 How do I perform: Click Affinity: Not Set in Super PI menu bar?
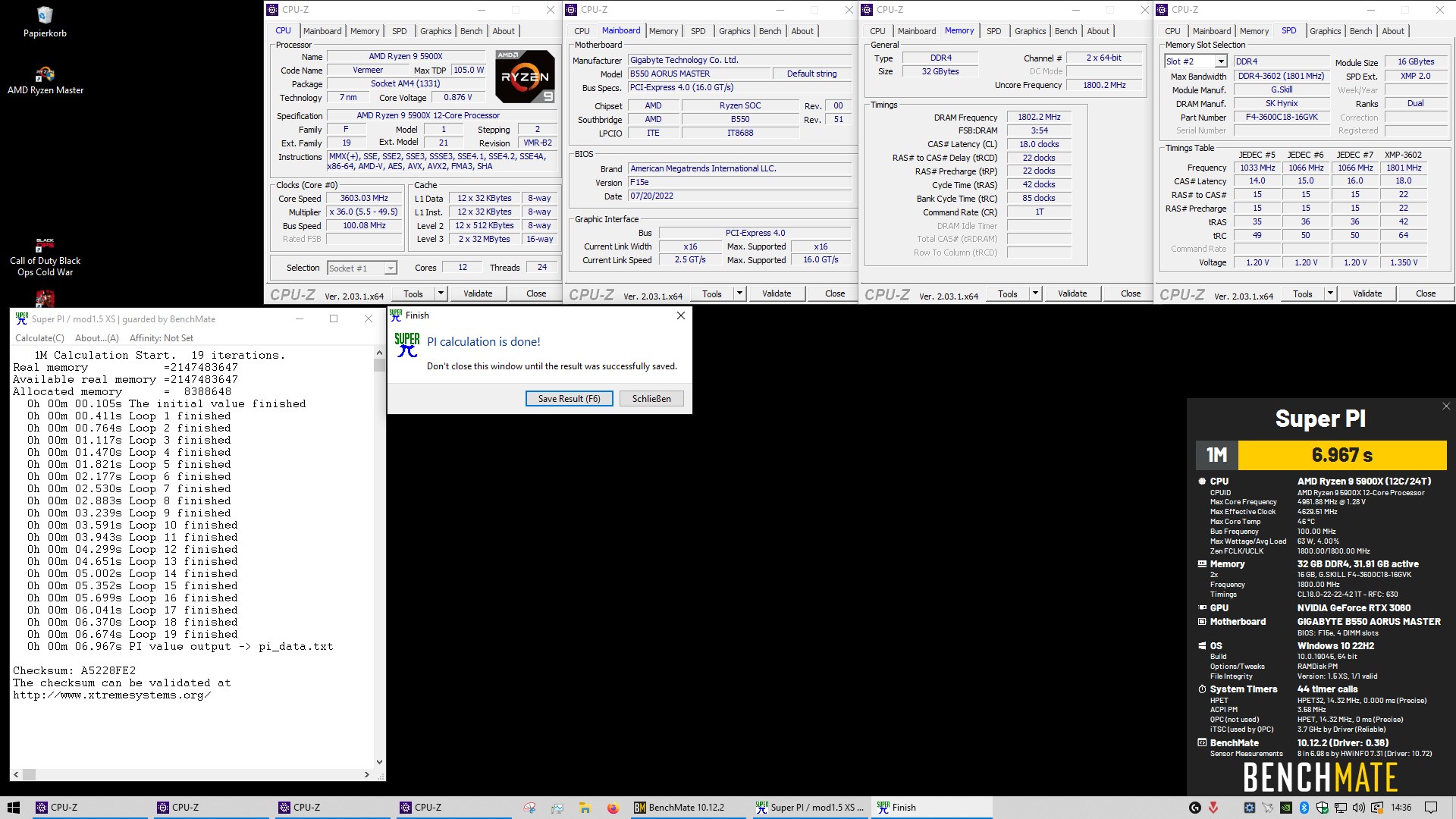click(x=162, y=338)
